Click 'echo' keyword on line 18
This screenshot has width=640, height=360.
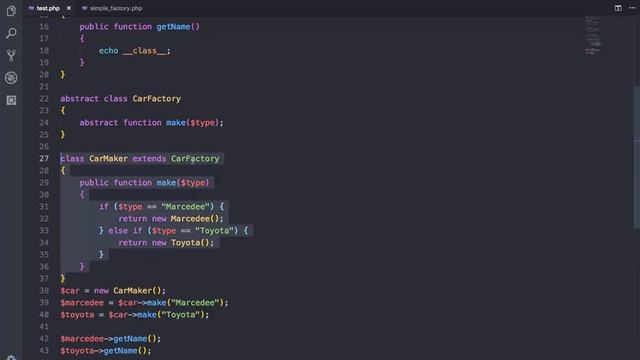point(108,51)
